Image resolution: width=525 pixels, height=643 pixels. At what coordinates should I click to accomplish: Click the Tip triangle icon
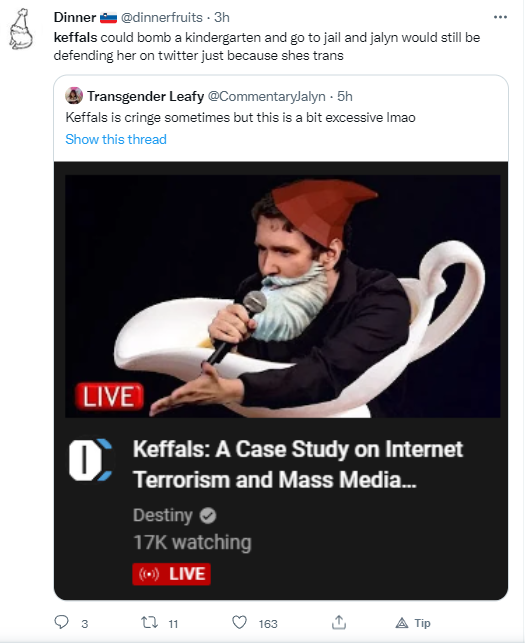[402, 623]
